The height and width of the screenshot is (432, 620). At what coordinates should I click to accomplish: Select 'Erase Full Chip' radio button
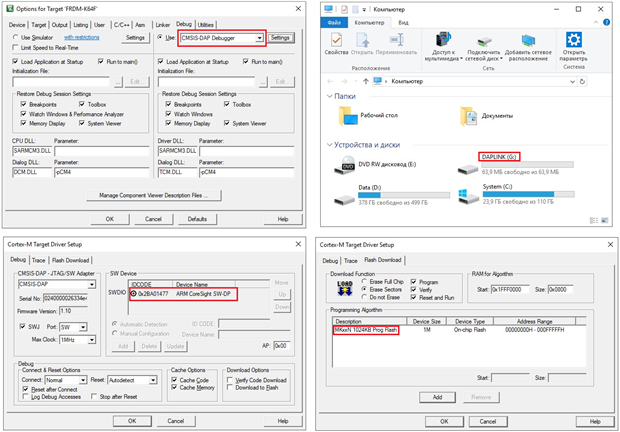(x=365, y=281)
